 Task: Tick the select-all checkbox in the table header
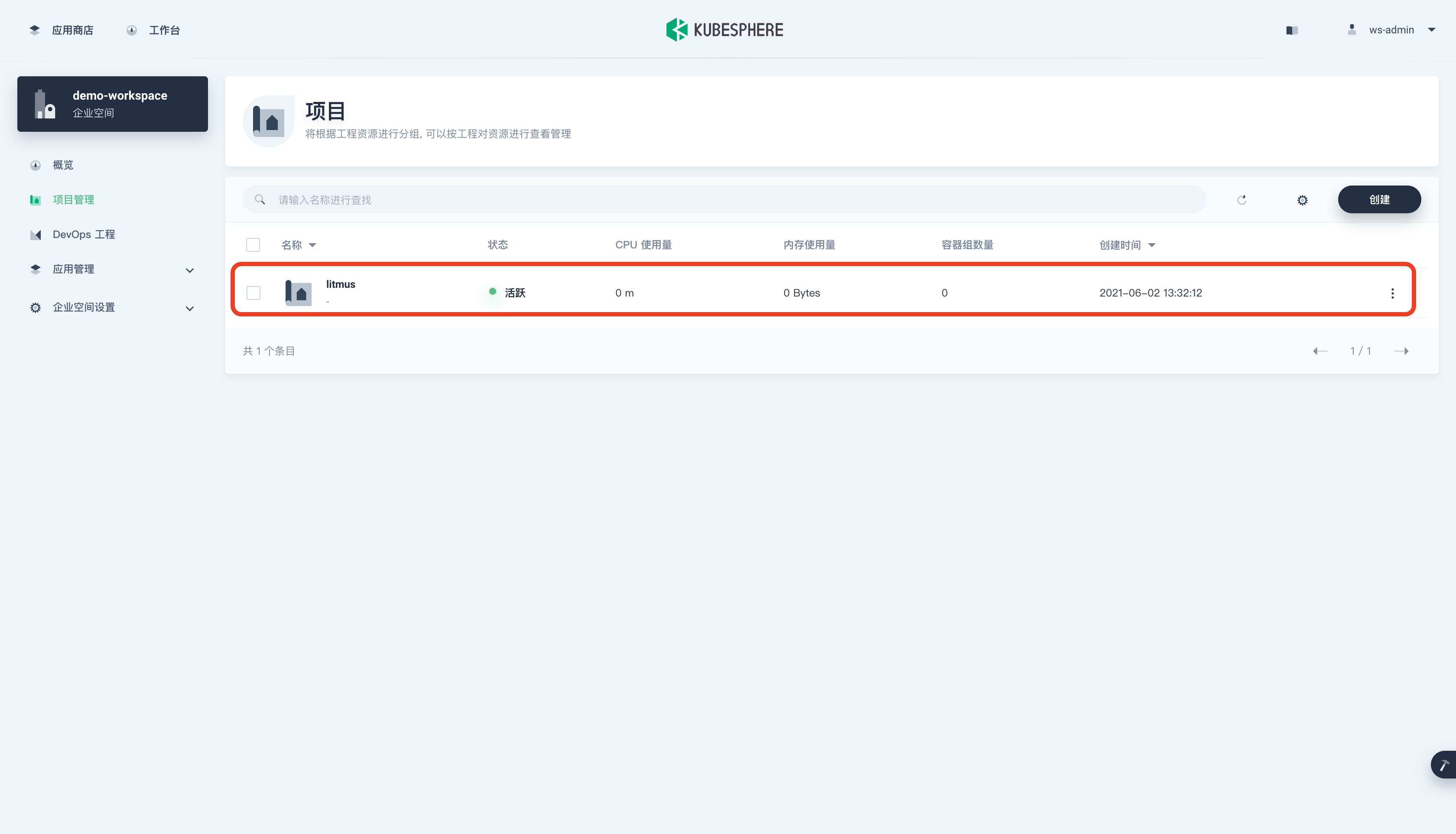(x=253, y=245)
